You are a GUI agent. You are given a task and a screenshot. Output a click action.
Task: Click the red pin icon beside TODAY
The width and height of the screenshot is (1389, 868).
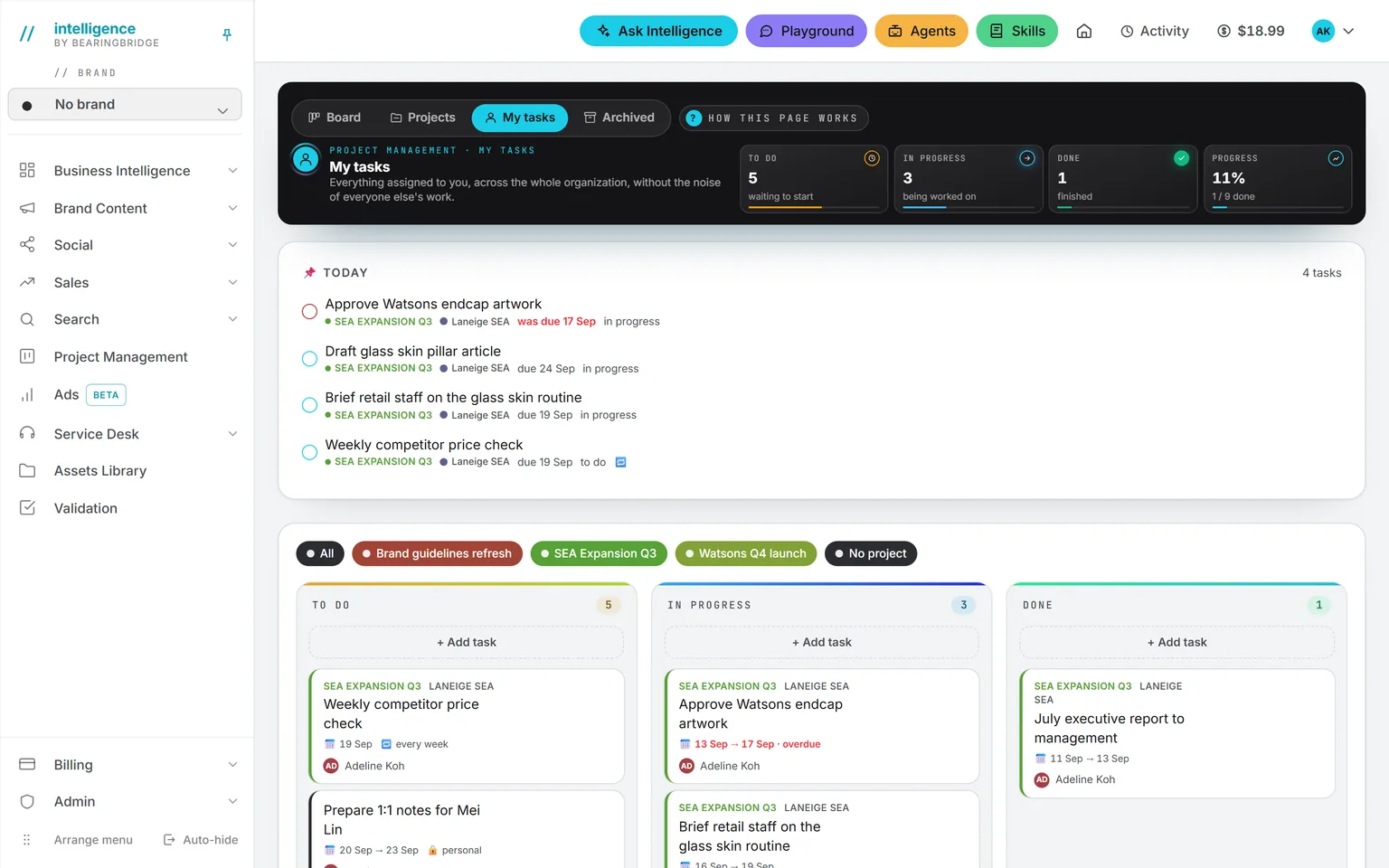coord(309,272)
